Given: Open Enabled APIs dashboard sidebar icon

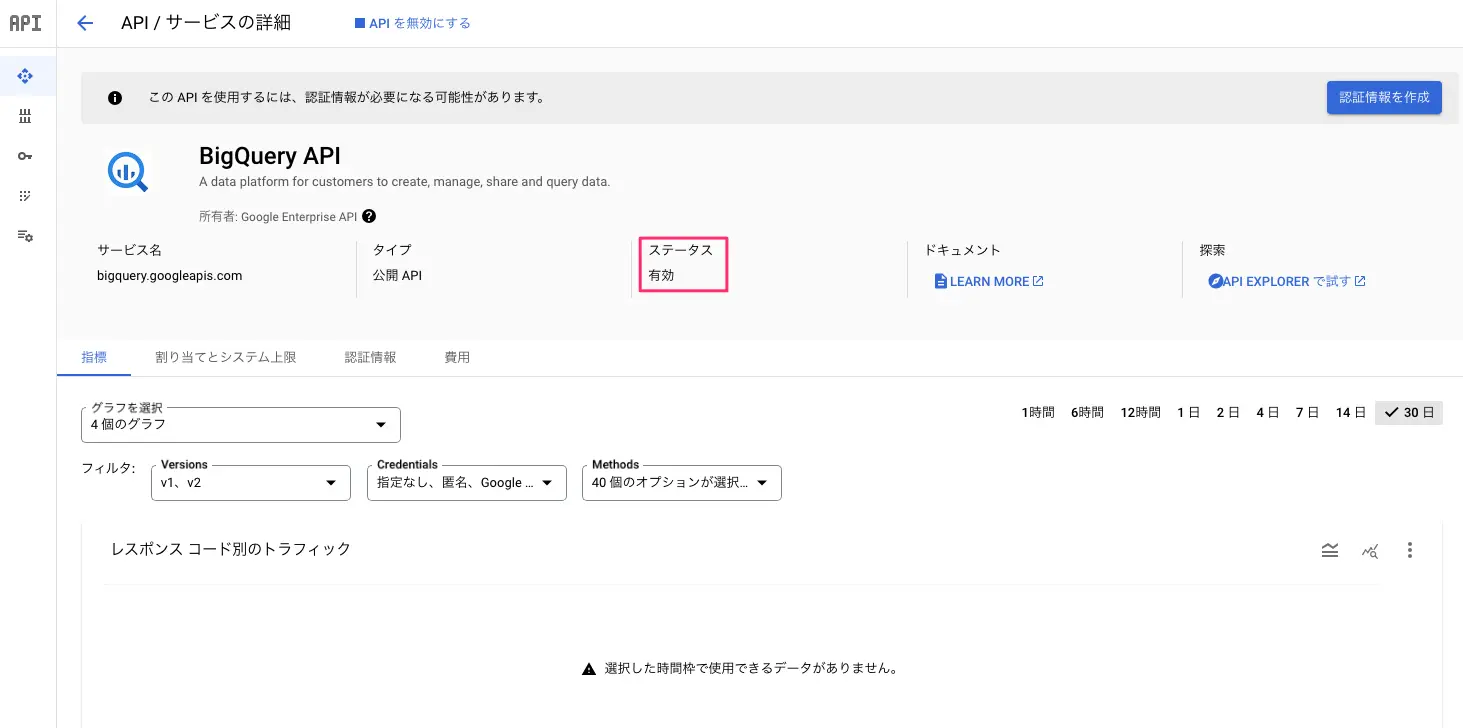Looking at the screenshot, I should pos(26,76).
